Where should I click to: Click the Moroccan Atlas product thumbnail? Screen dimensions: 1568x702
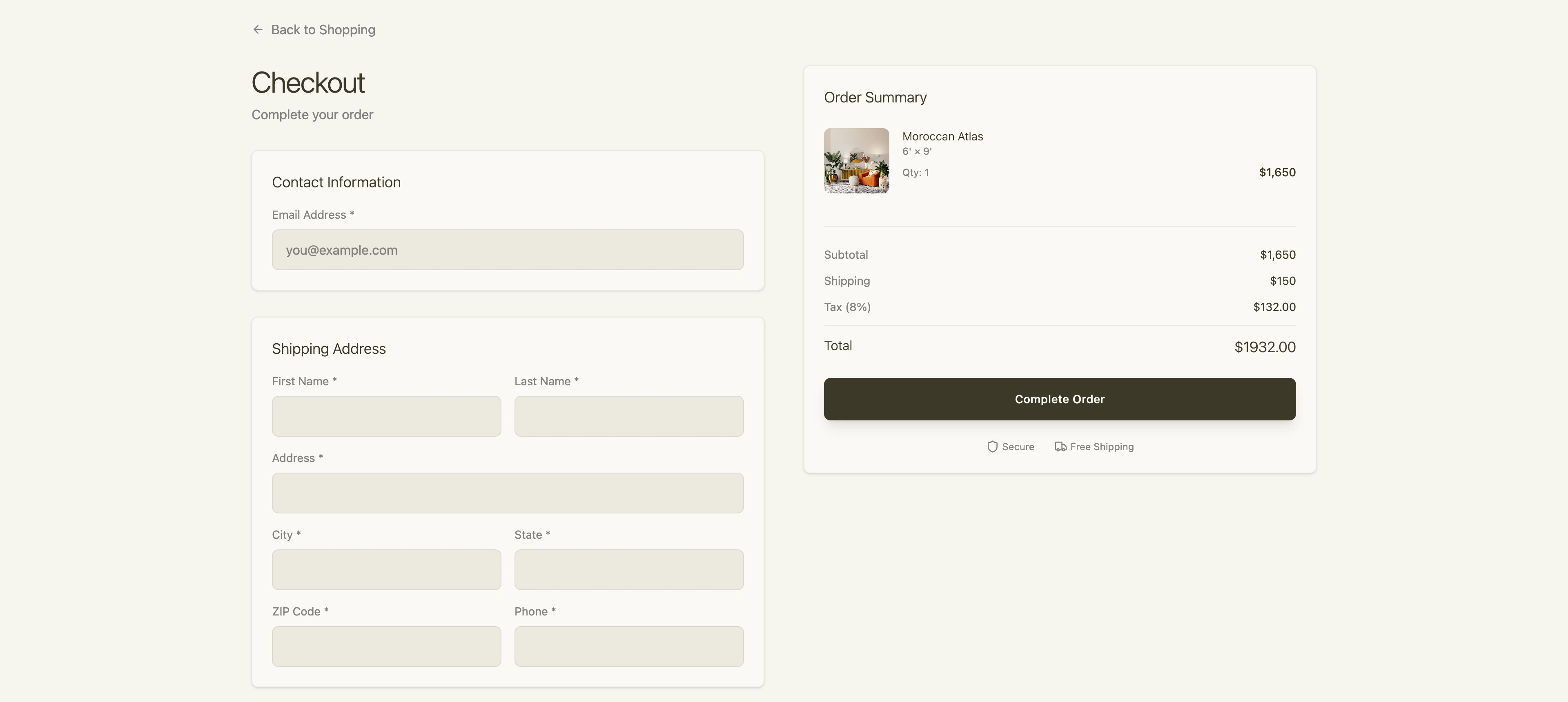856,160
